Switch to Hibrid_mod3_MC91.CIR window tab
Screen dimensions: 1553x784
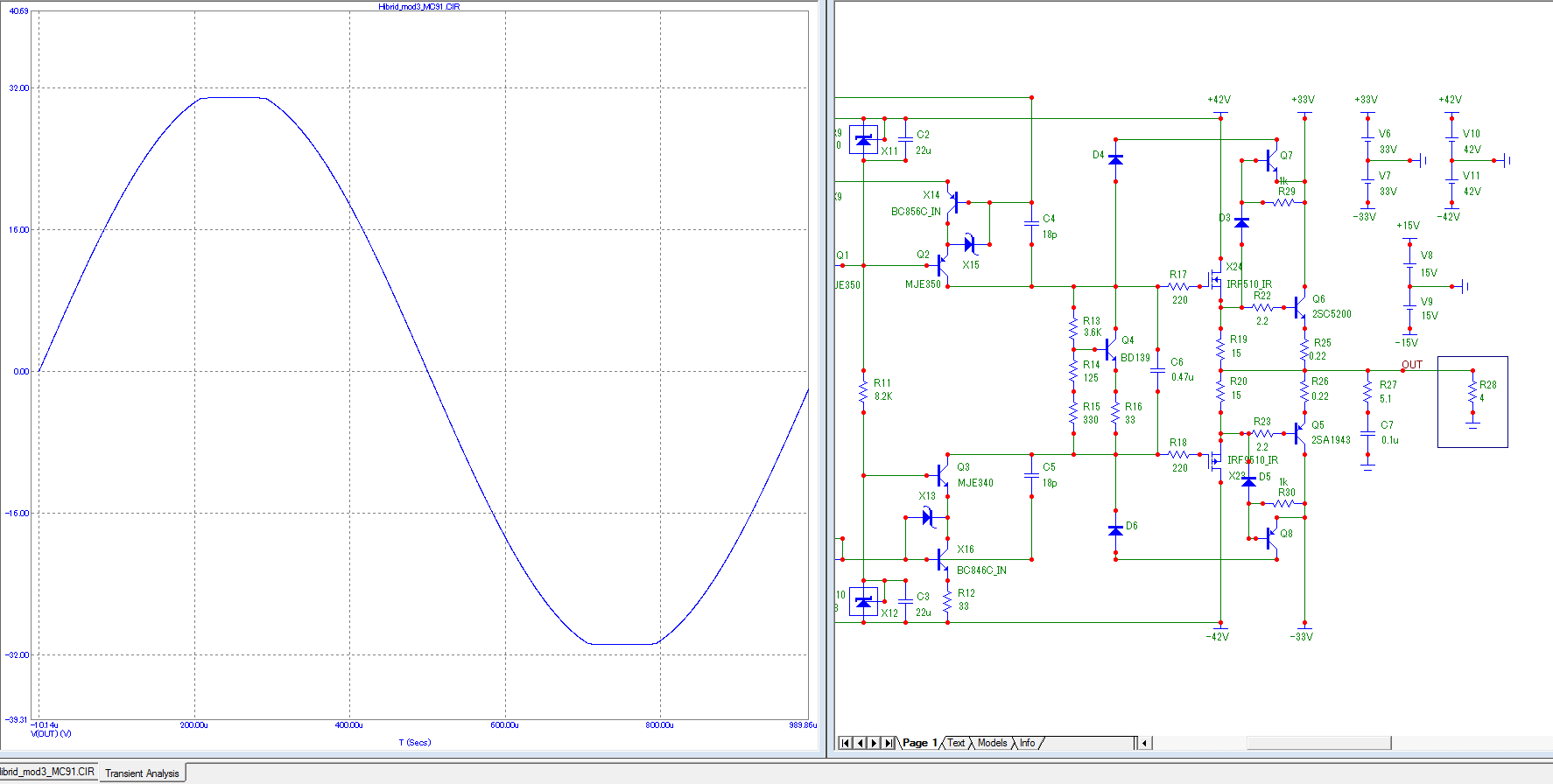(x=47, y=772)
